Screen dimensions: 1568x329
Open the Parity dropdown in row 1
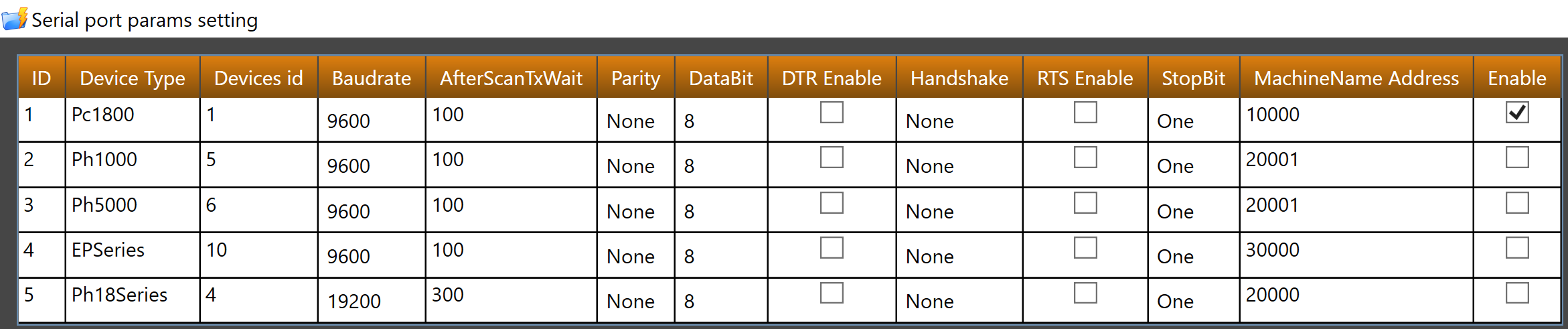(636, 121)
